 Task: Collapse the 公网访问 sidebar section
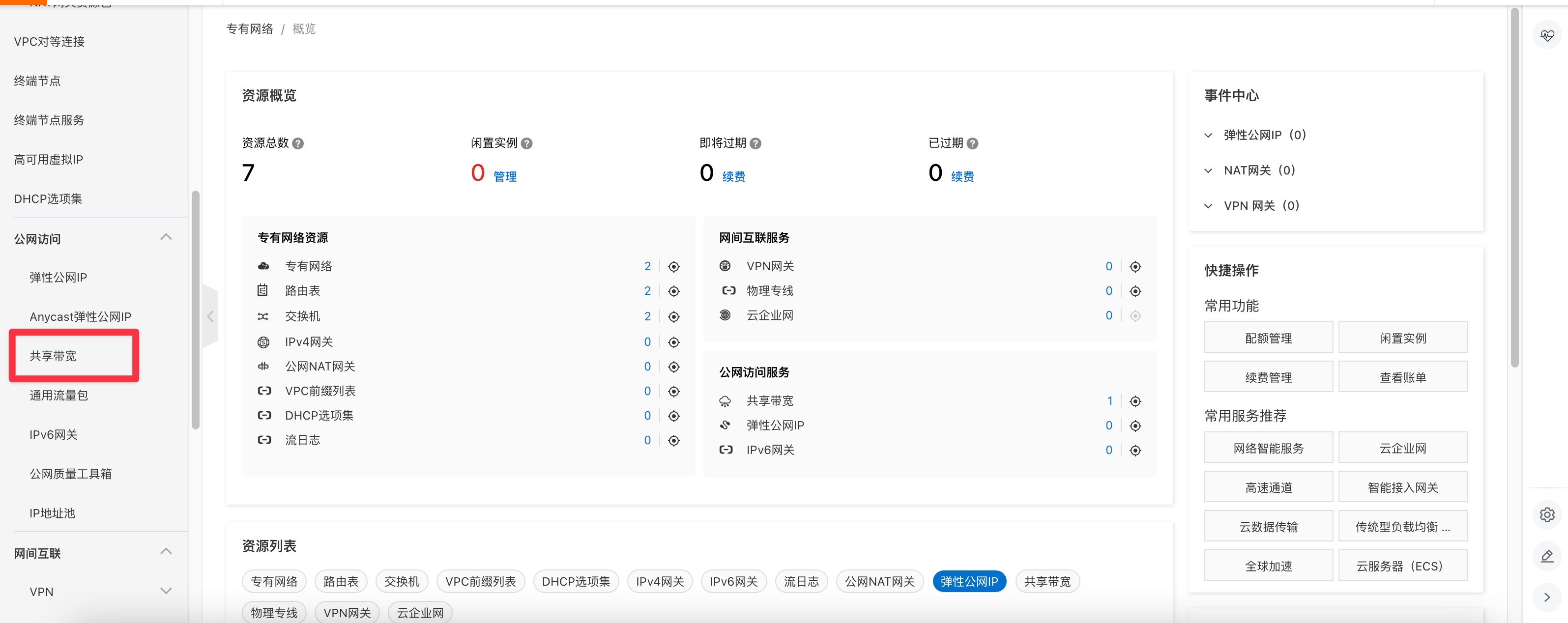click(x=166, y=238)
